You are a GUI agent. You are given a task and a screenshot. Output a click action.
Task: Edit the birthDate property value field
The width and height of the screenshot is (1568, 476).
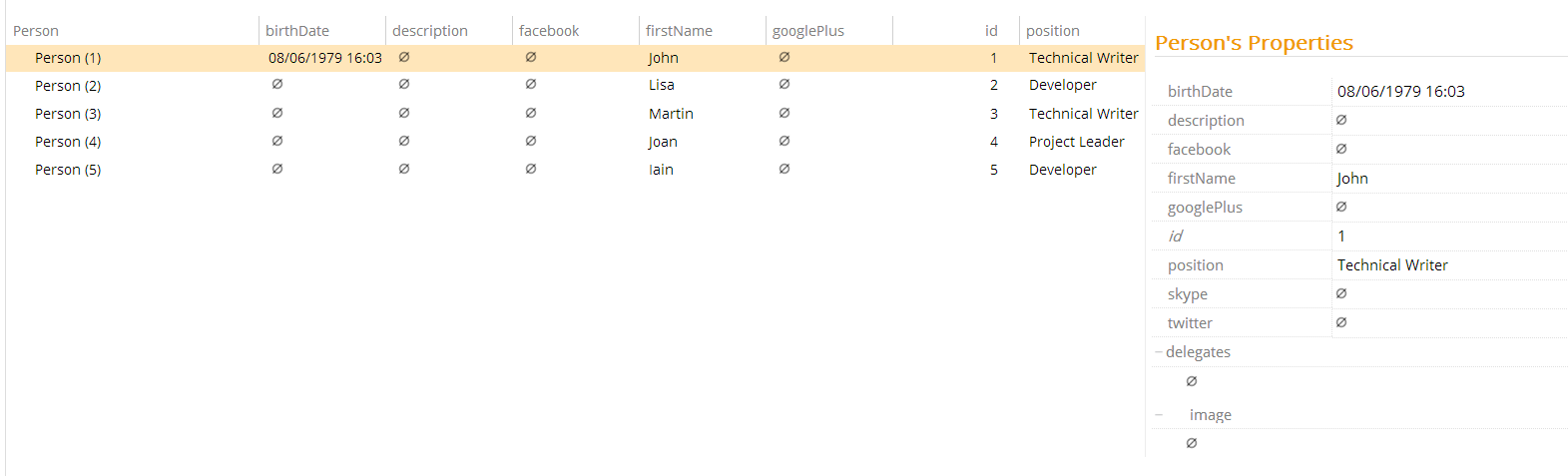tap(1400, 92)
